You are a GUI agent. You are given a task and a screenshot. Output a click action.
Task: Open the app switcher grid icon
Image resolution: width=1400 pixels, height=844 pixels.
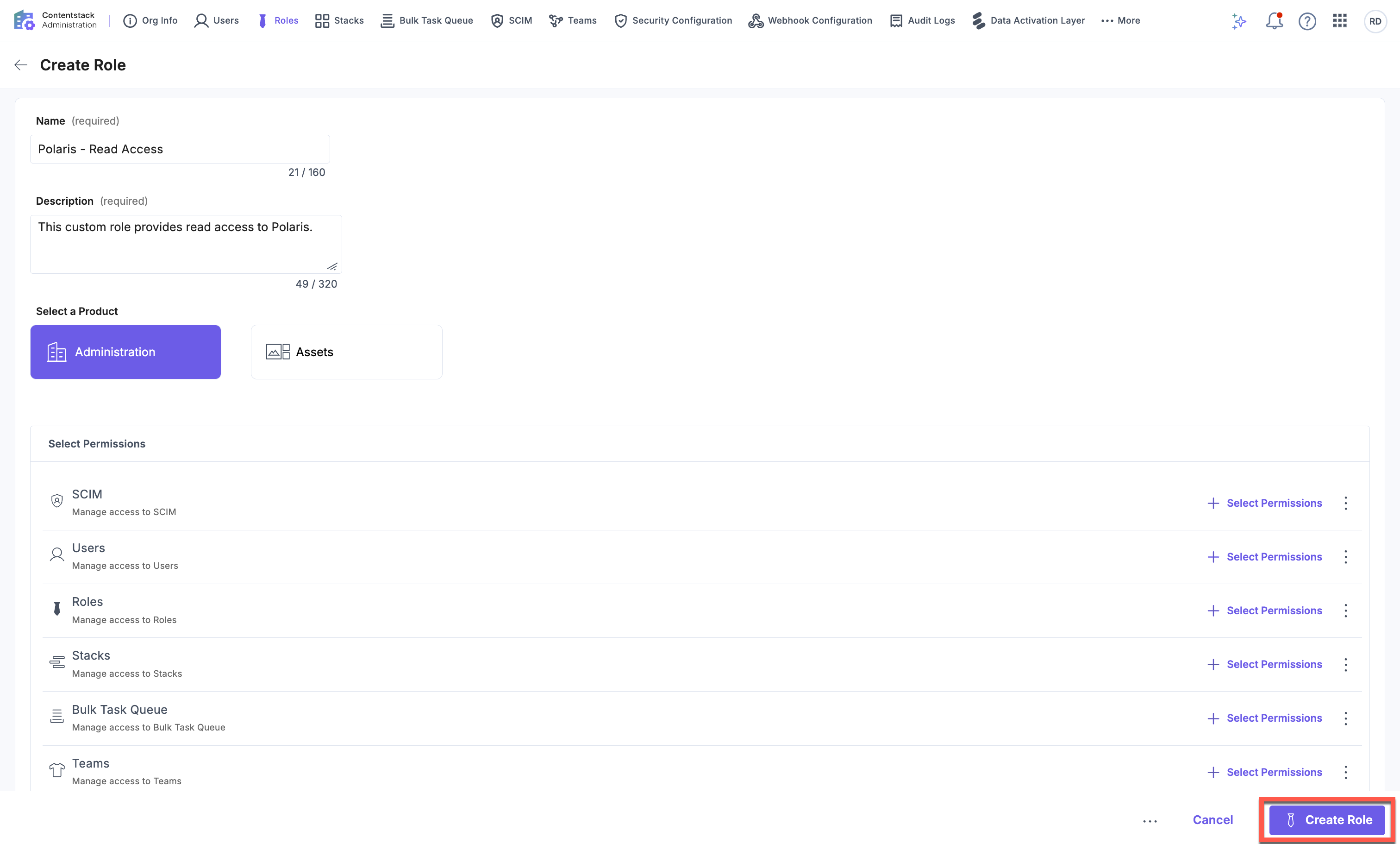(1340, 21)
